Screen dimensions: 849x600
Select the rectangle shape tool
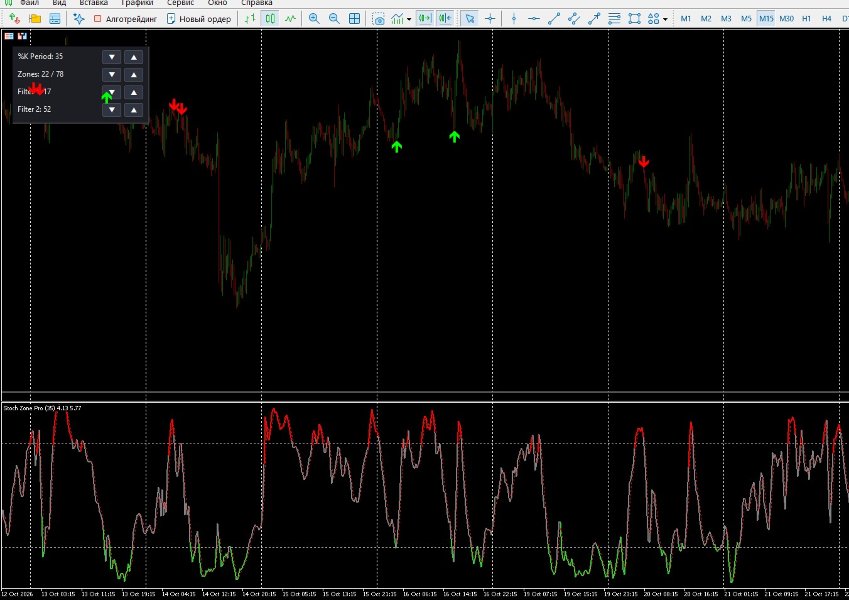click(634, 19)
